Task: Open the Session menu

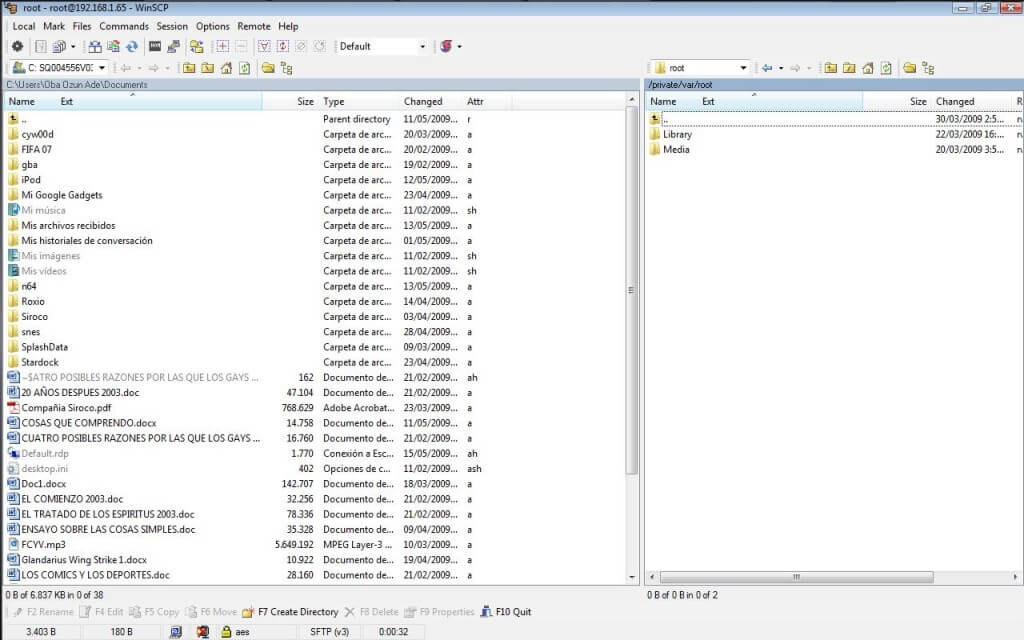Action: (x=172, y=26)
